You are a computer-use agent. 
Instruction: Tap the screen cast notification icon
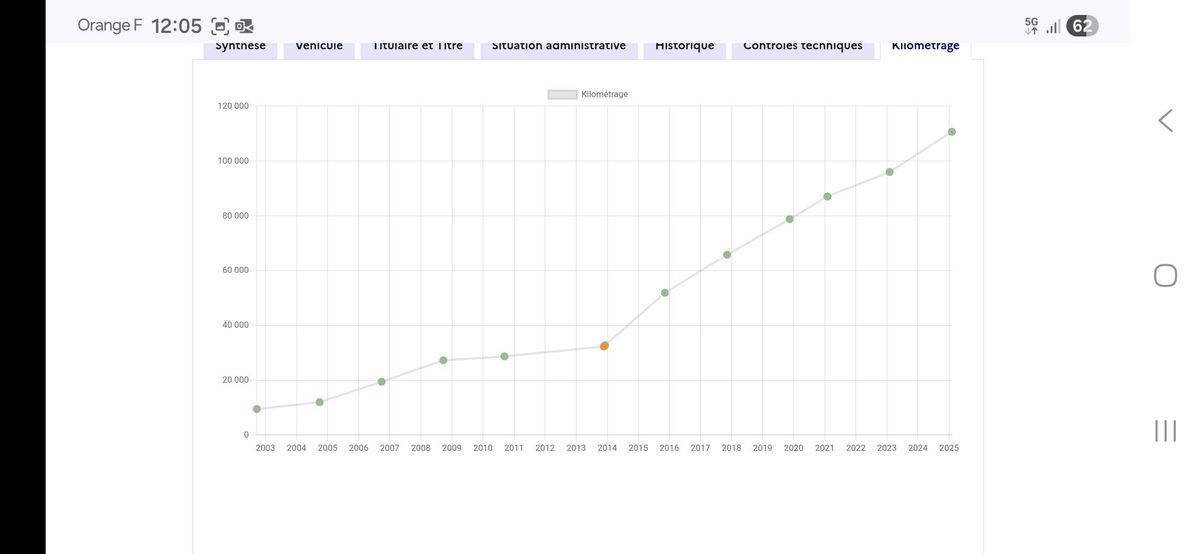pyautogui.click(x=244, y=27)
